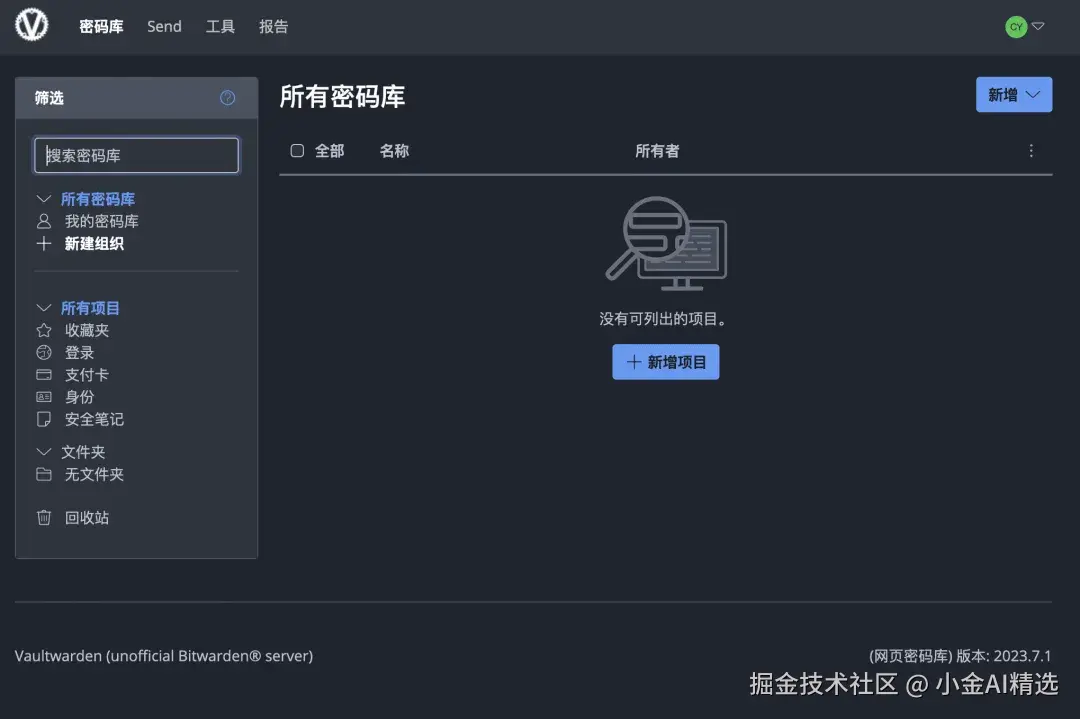1080x719 pixels.
Task: Collapse the 文件夹 section chevron
Action: [x=44, y=452]
